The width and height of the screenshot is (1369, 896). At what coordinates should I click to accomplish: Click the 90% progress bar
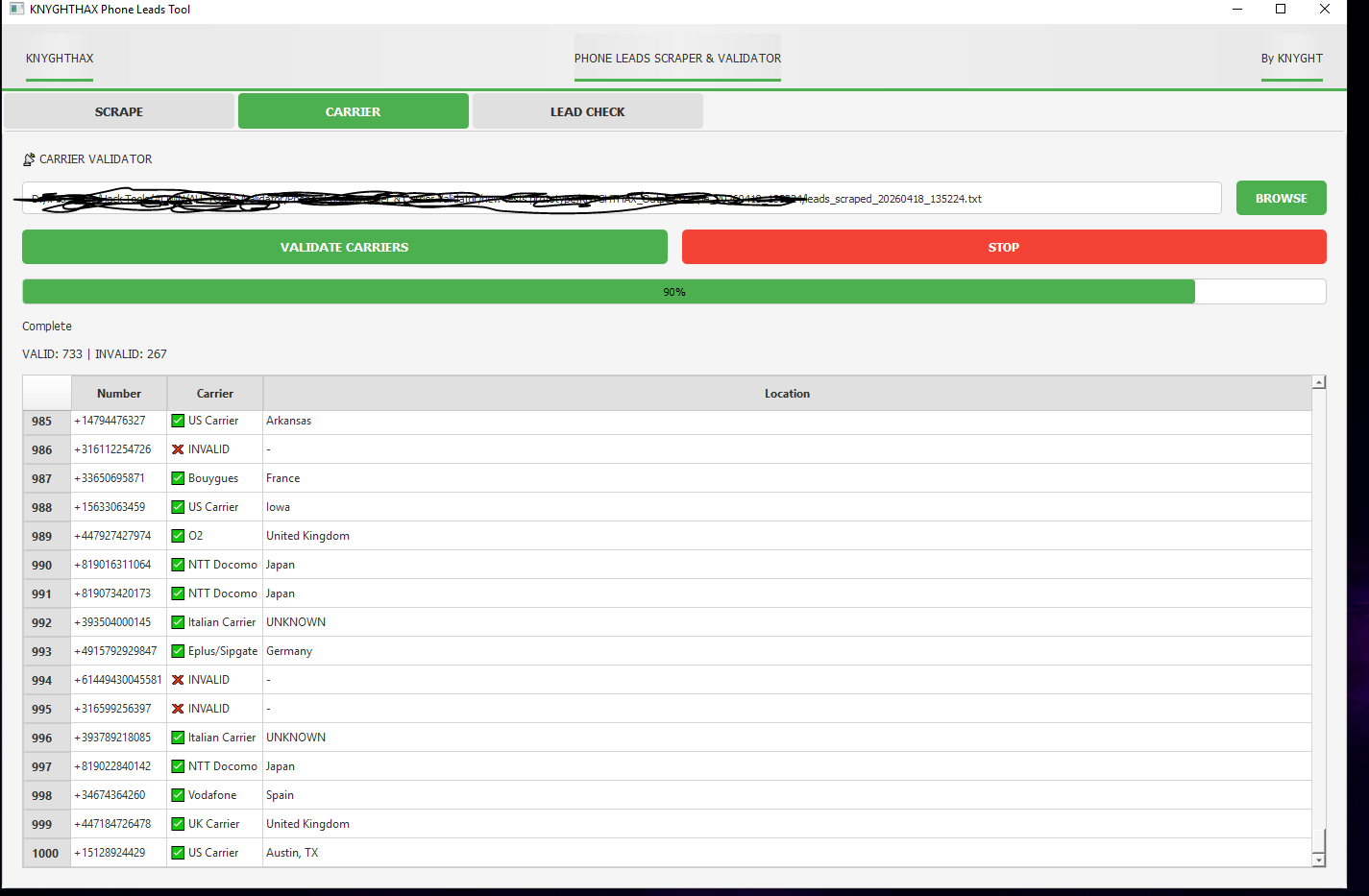tap(673, 292)
